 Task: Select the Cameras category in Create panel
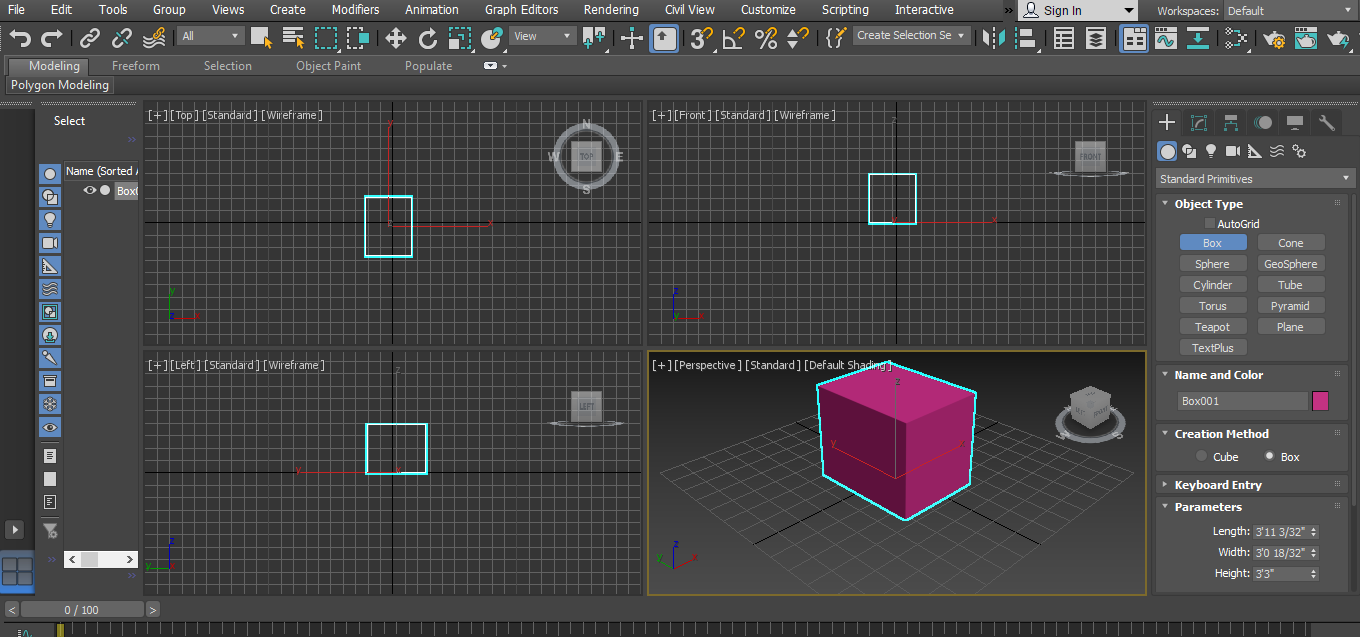(1233, 151)
